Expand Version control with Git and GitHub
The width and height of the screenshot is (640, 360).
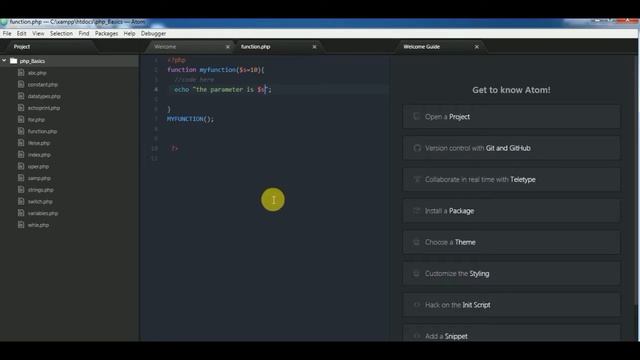(511, 148)
